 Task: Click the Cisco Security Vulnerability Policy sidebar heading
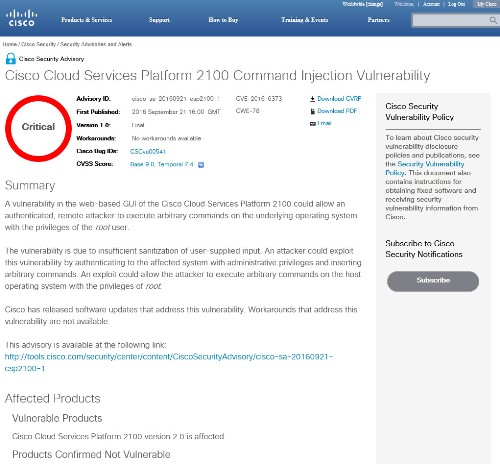point(420,112)
